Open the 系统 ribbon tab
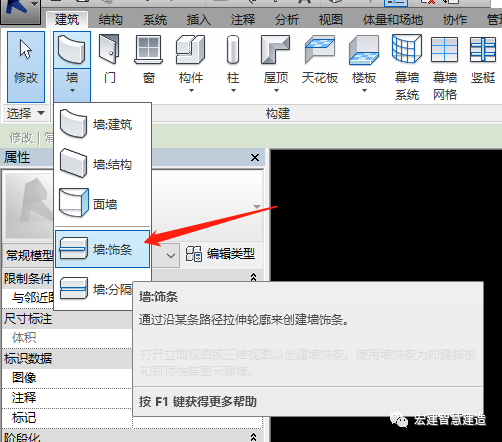 pos(155,20)
